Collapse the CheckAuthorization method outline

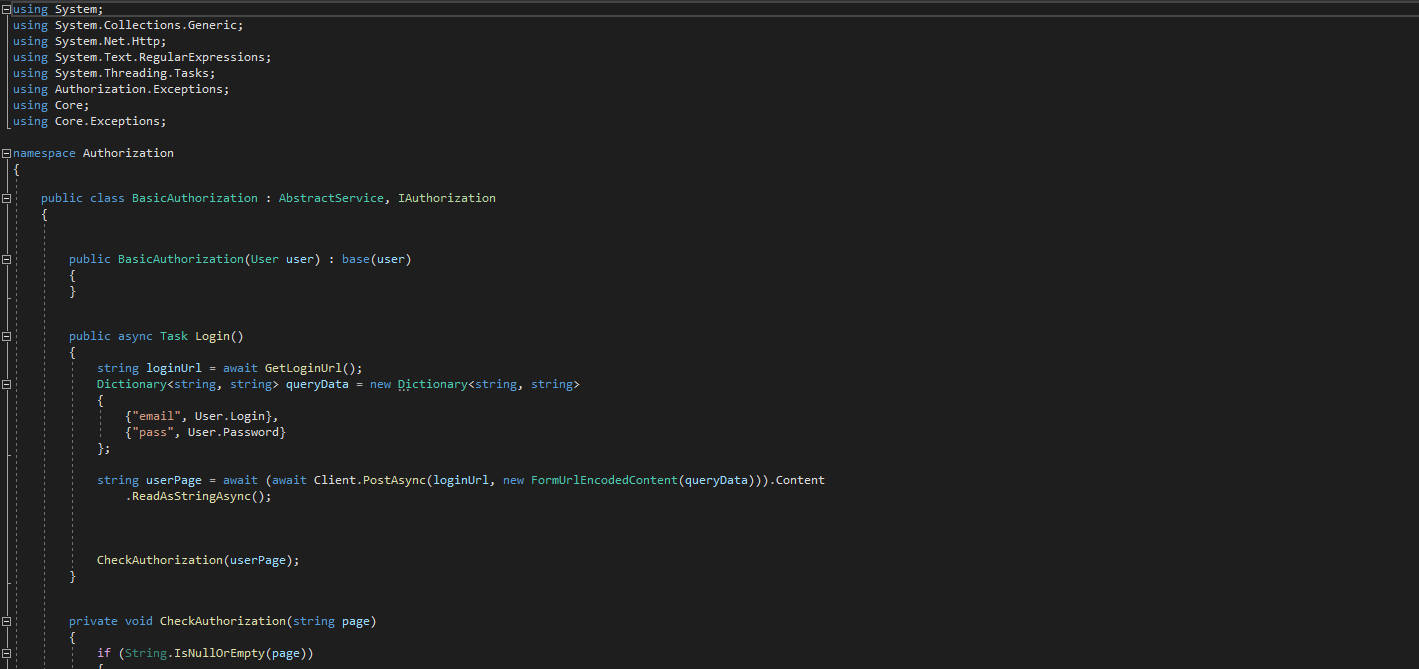6,621
